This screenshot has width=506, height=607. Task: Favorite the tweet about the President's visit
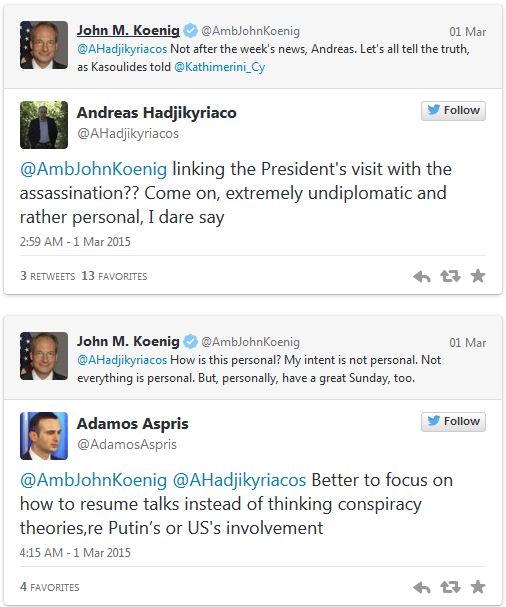click(478, 276)
